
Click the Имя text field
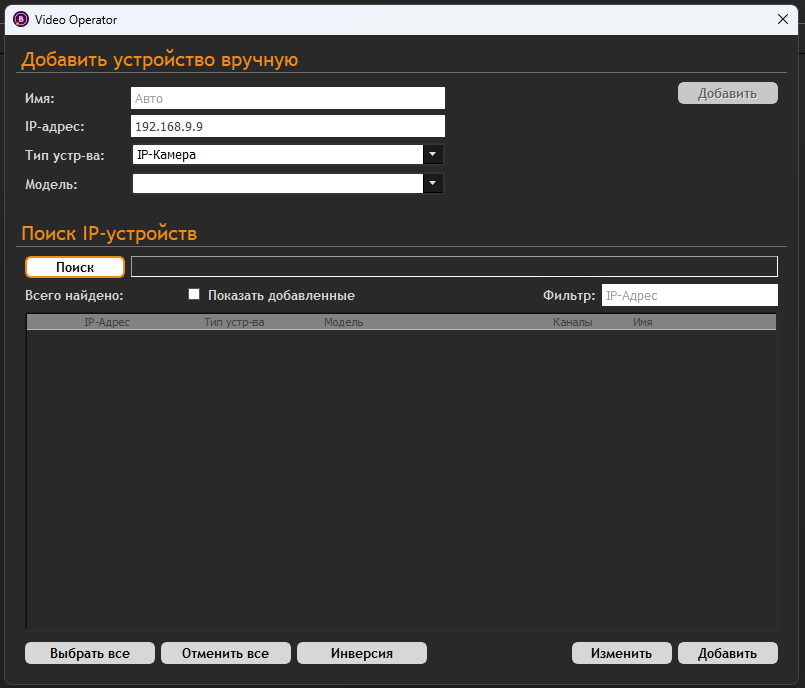point(287,98)
